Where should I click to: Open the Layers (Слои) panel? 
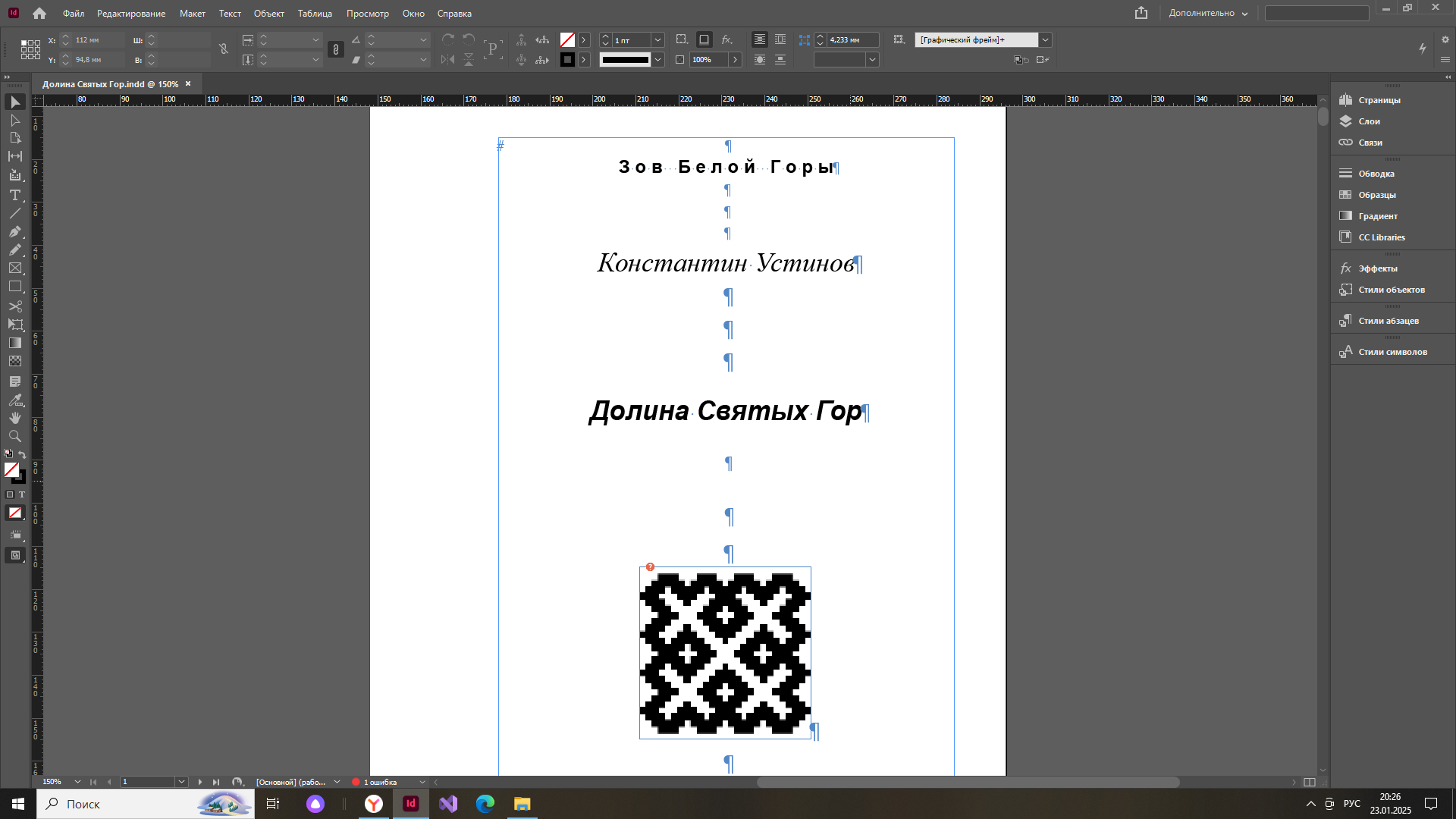(x=1369, y=121)
